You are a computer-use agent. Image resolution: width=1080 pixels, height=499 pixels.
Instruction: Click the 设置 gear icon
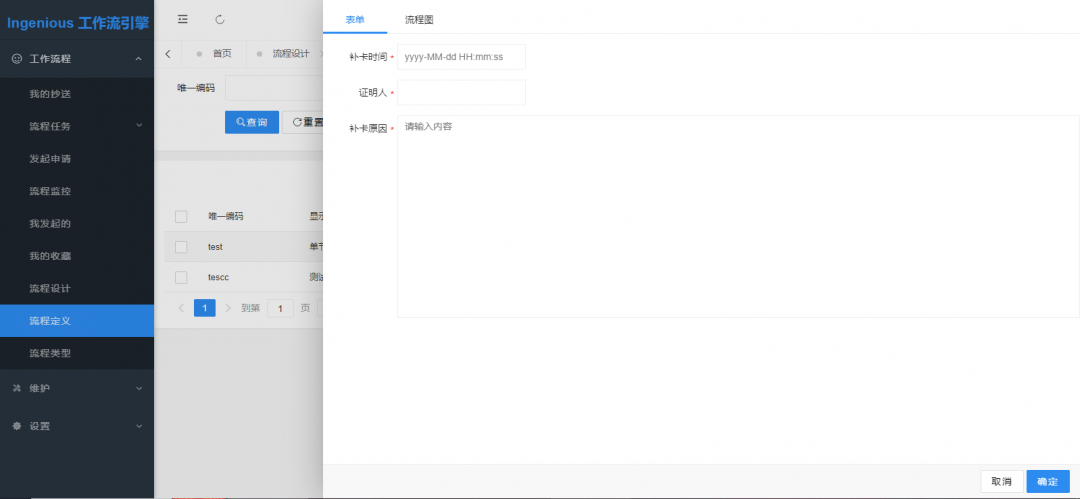pos(17,426)
